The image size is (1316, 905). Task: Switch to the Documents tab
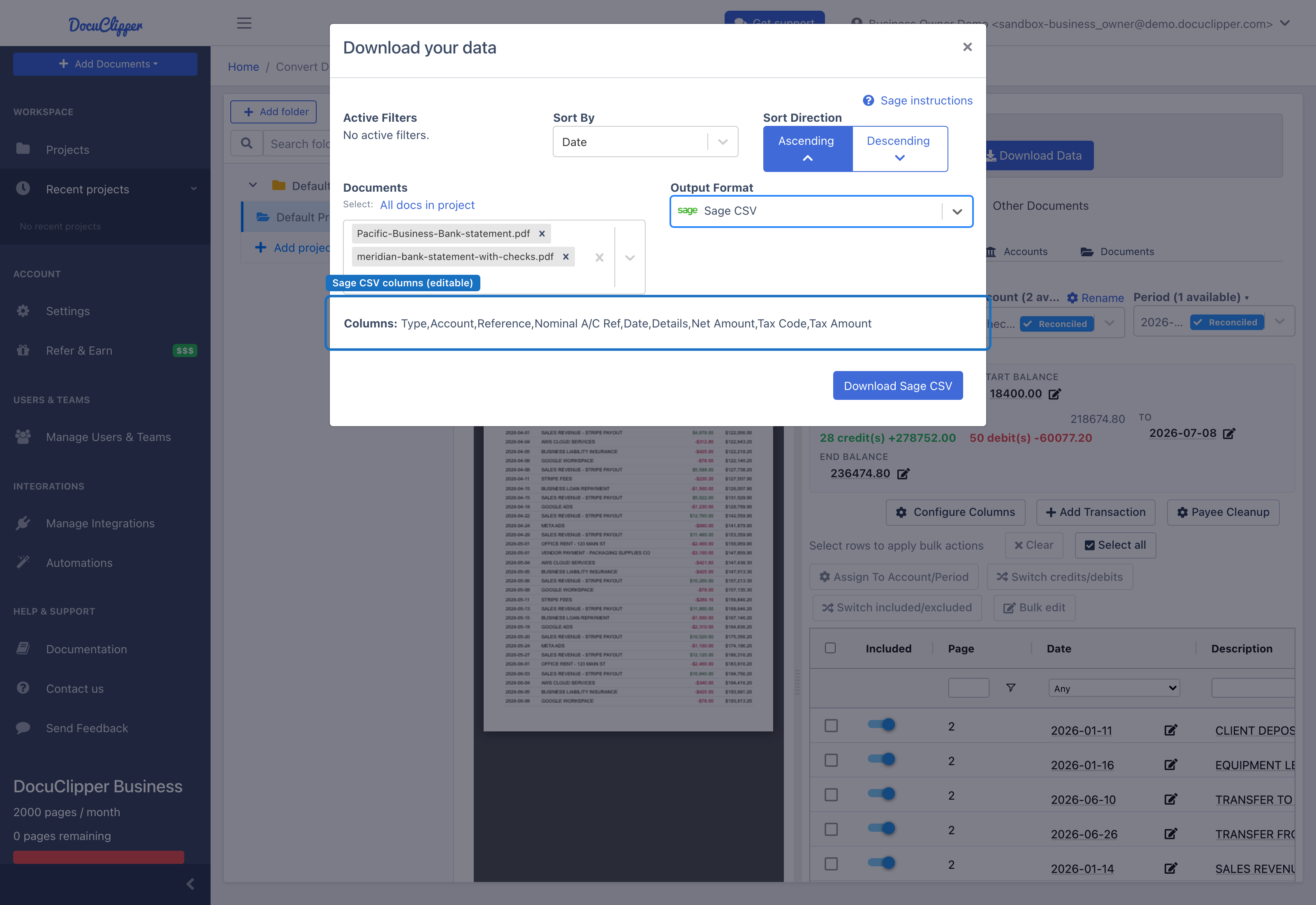pyautogui.click(x=1117, y=251)
